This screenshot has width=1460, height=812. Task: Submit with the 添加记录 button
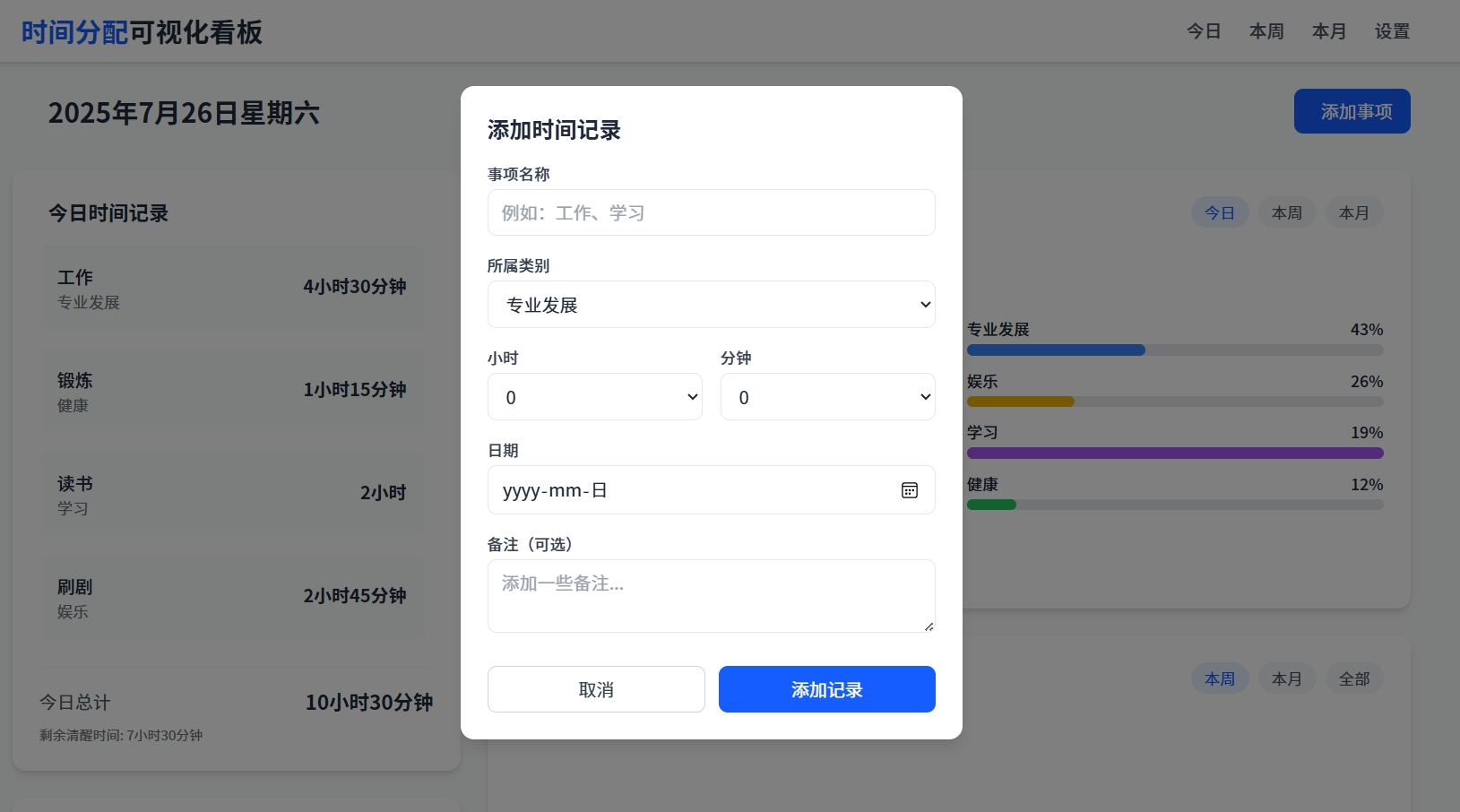pyautogui.click(x=826, y=689)
